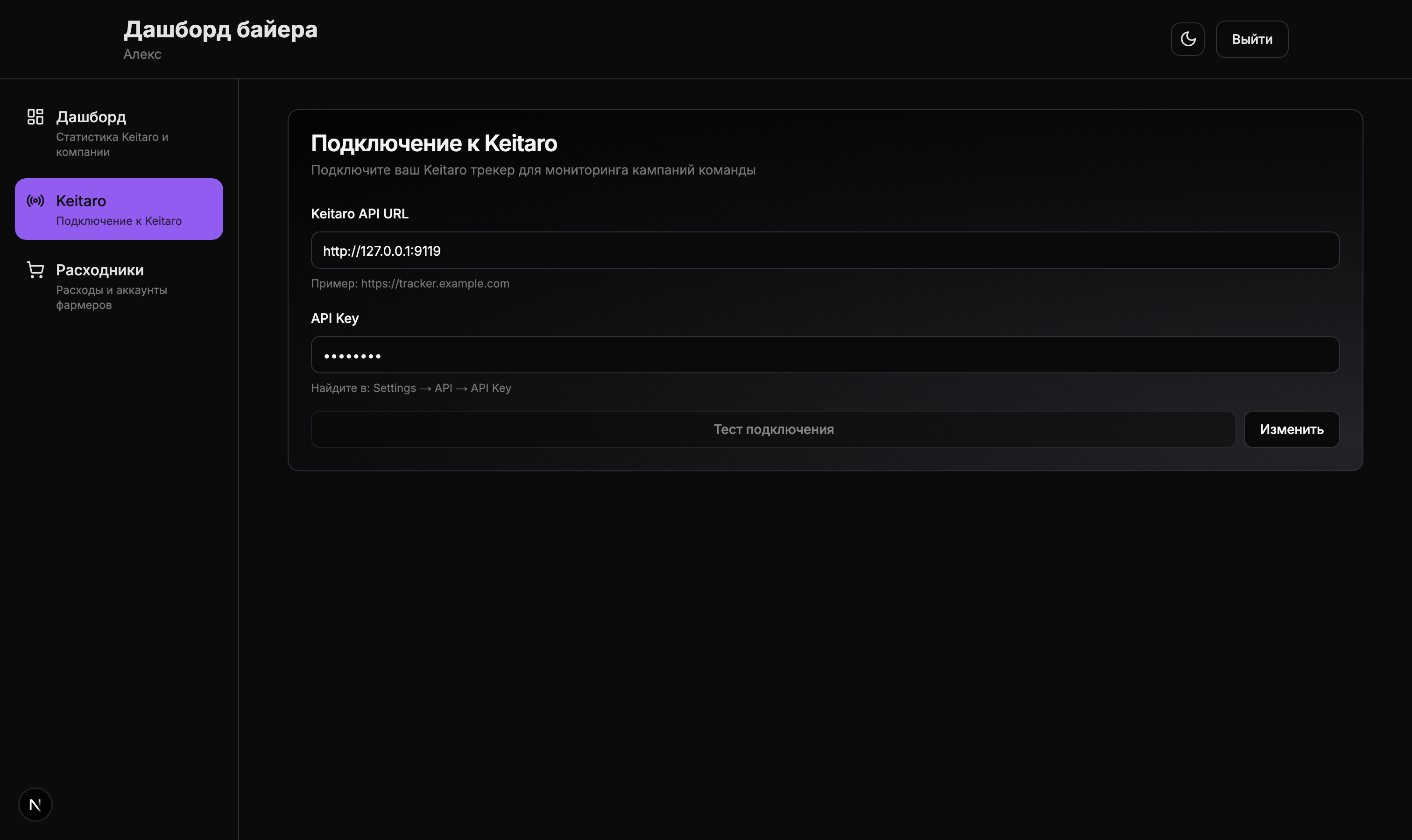Select Keitaro sidebar item

[119, 209]
